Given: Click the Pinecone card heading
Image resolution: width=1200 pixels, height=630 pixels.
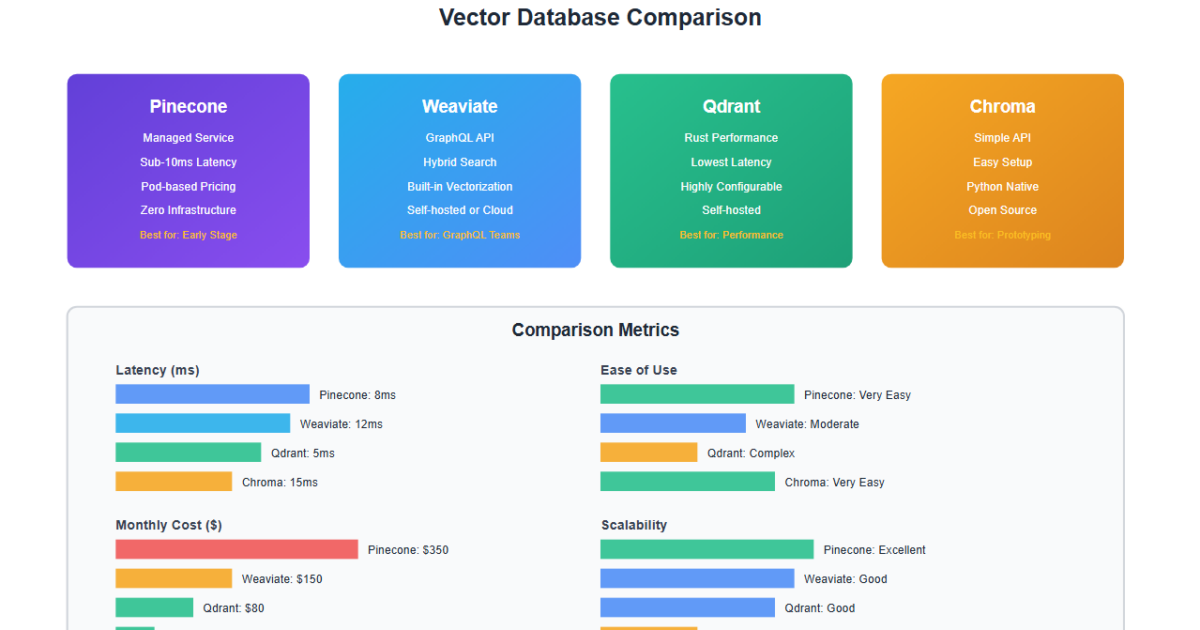Looking at the screenshot, I should (x=188, y=107).
